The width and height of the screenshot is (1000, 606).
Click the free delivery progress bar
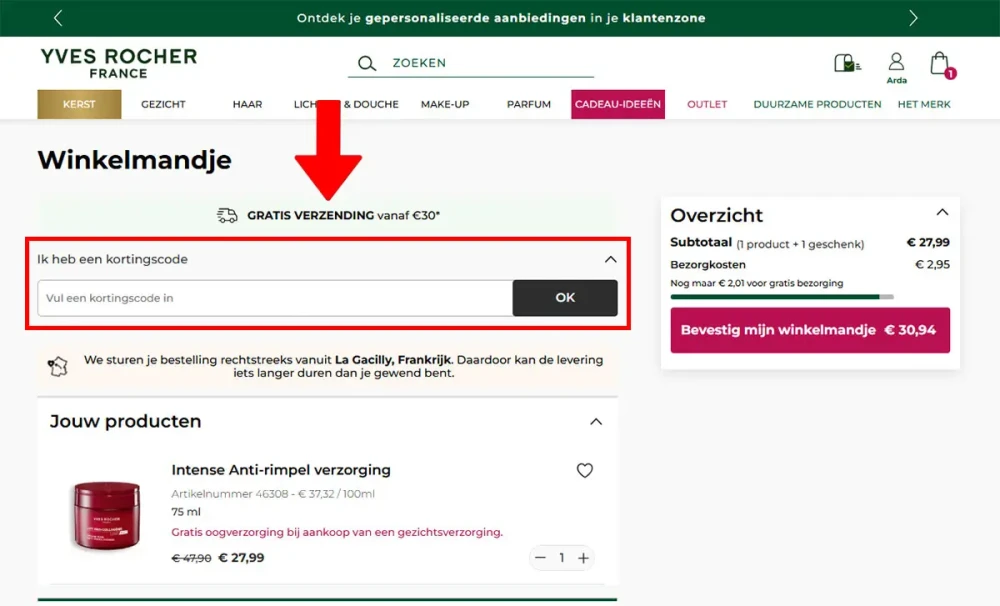(x=782, y=297)
